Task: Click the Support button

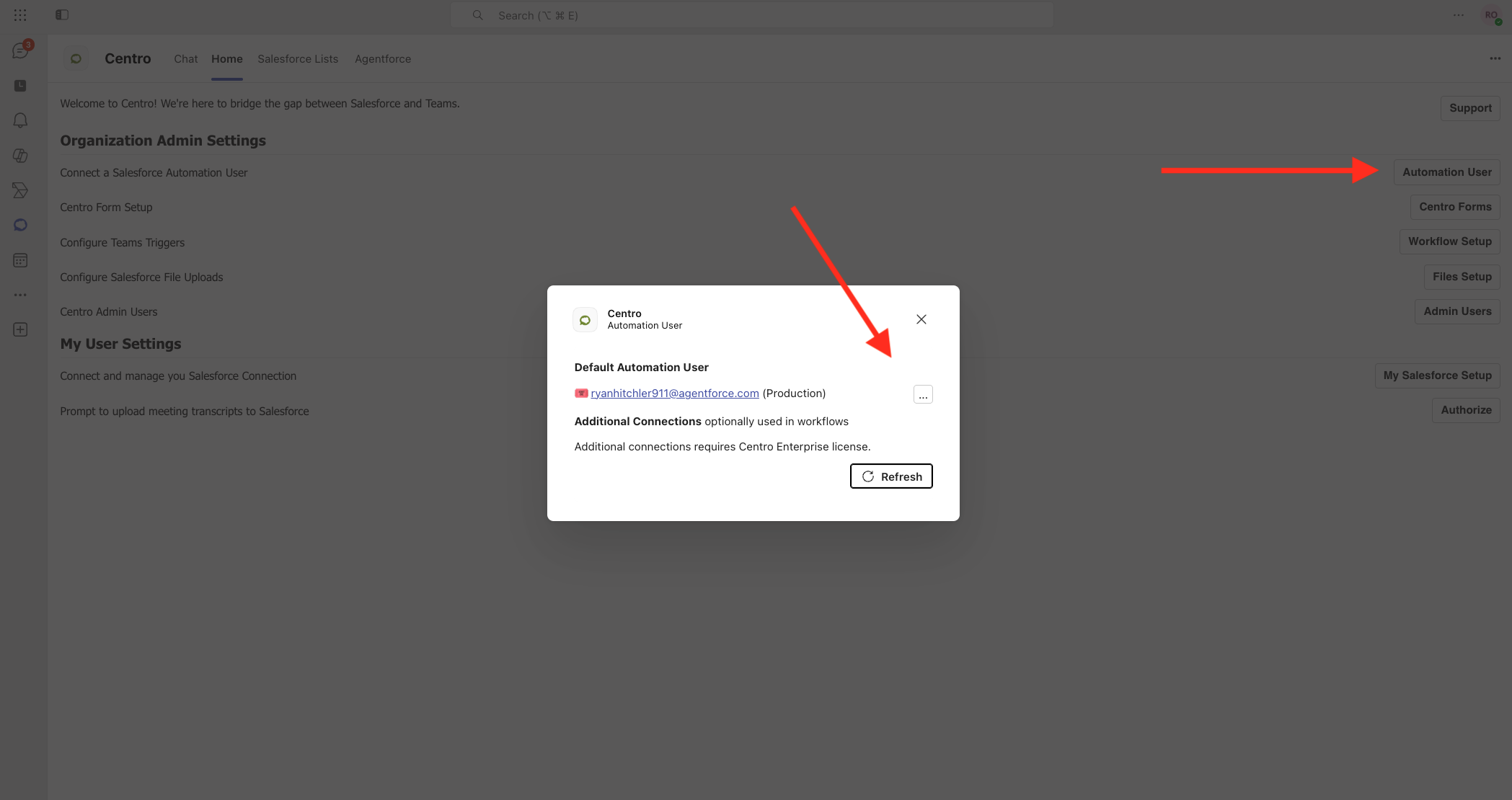Action: [x=1470, y=108]
